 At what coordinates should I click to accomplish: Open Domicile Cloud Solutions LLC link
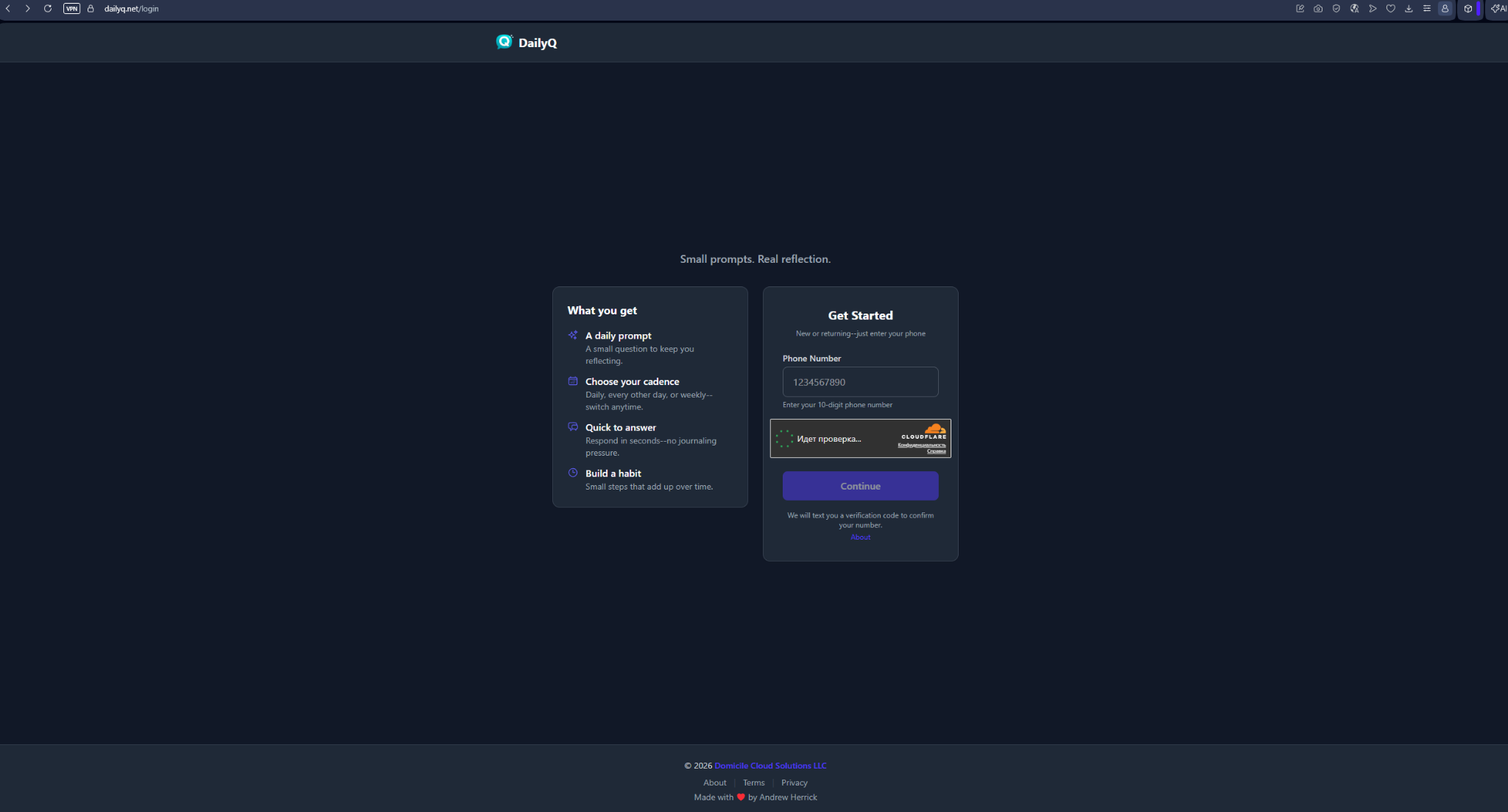point(770,766)
